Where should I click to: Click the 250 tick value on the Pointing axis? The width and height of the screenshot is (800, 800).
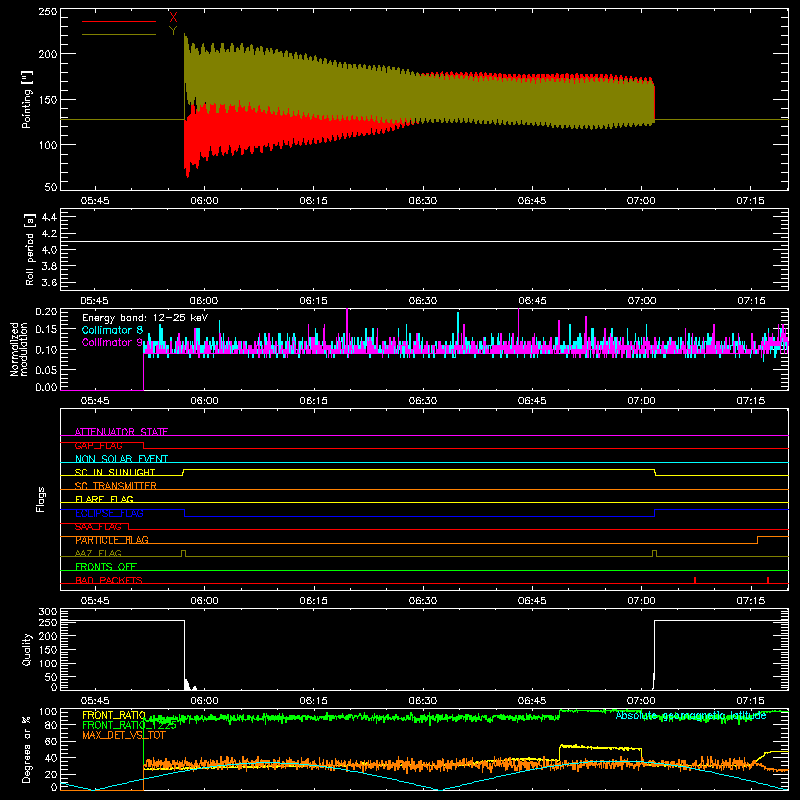(x=48, y=12)
